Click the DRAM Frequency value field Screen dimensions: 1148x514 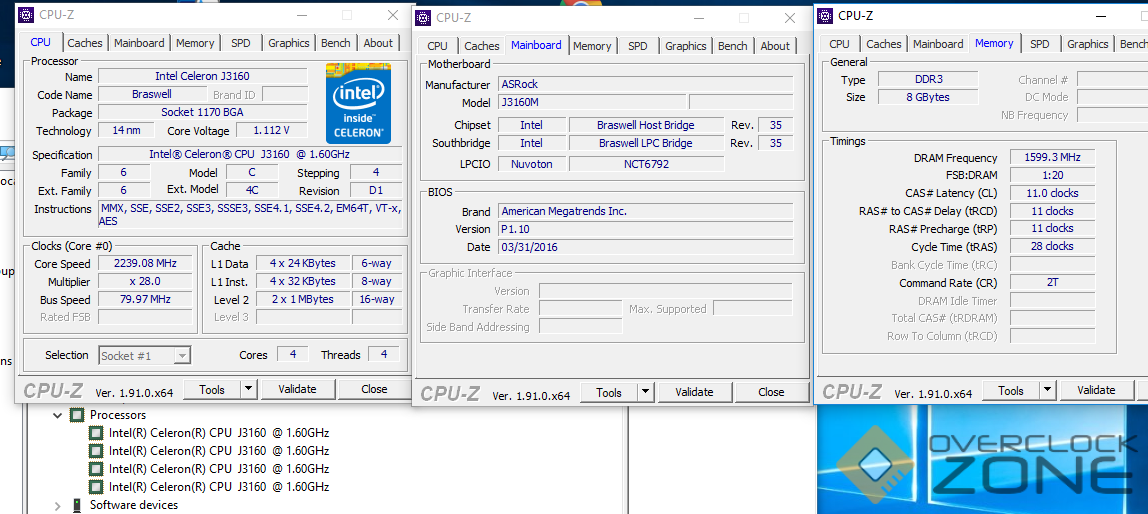click(x=1052, y=158)
